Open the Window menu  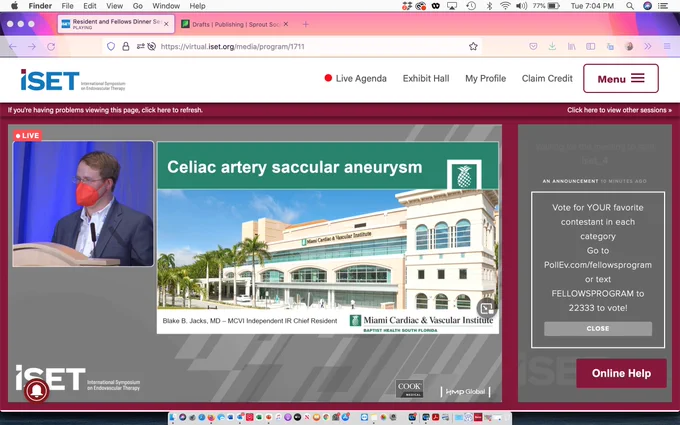pos(166,6)
